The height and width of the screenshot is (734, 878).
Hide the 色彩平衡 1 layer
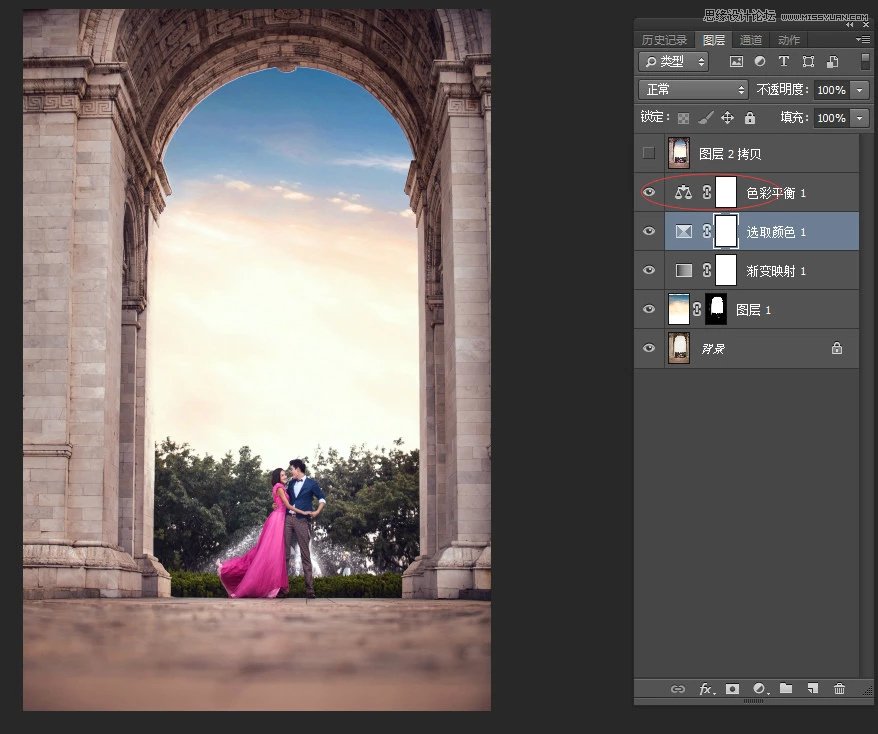(x=649, y=193)
